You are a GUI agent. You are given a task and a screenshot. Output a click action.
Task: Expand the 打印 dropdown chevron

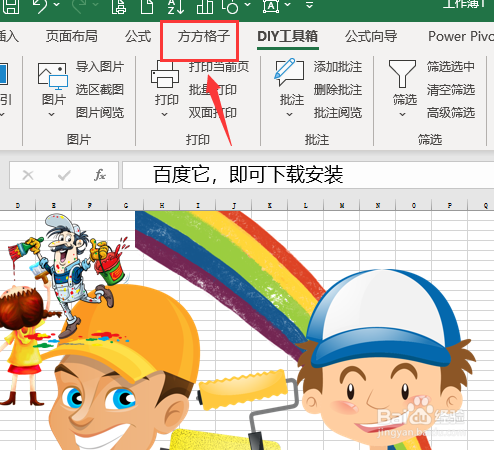pyautogui.click(x=164, y=114)
